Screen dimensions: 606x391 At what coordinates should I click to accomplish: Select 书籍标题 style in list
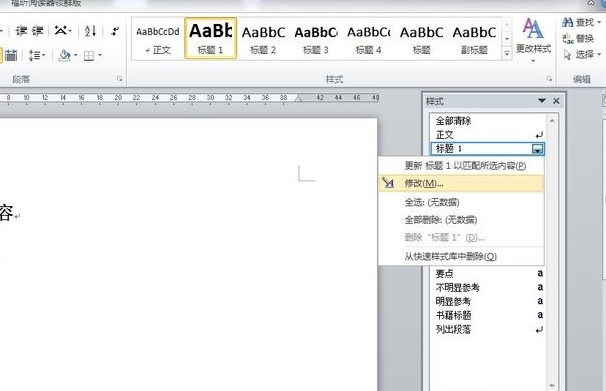click(487, 315)
